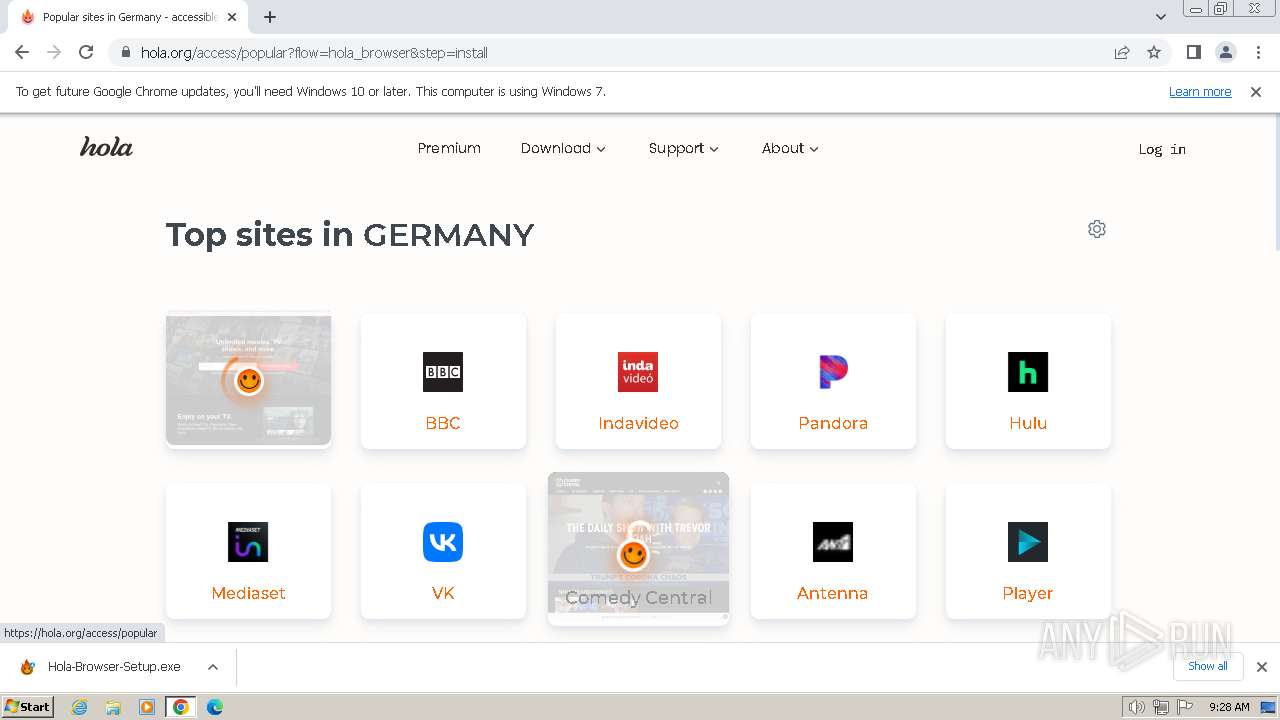Open the Hulu logo tile
The width and height of the screenshot is (1280, 720).
click(1028, 372)
